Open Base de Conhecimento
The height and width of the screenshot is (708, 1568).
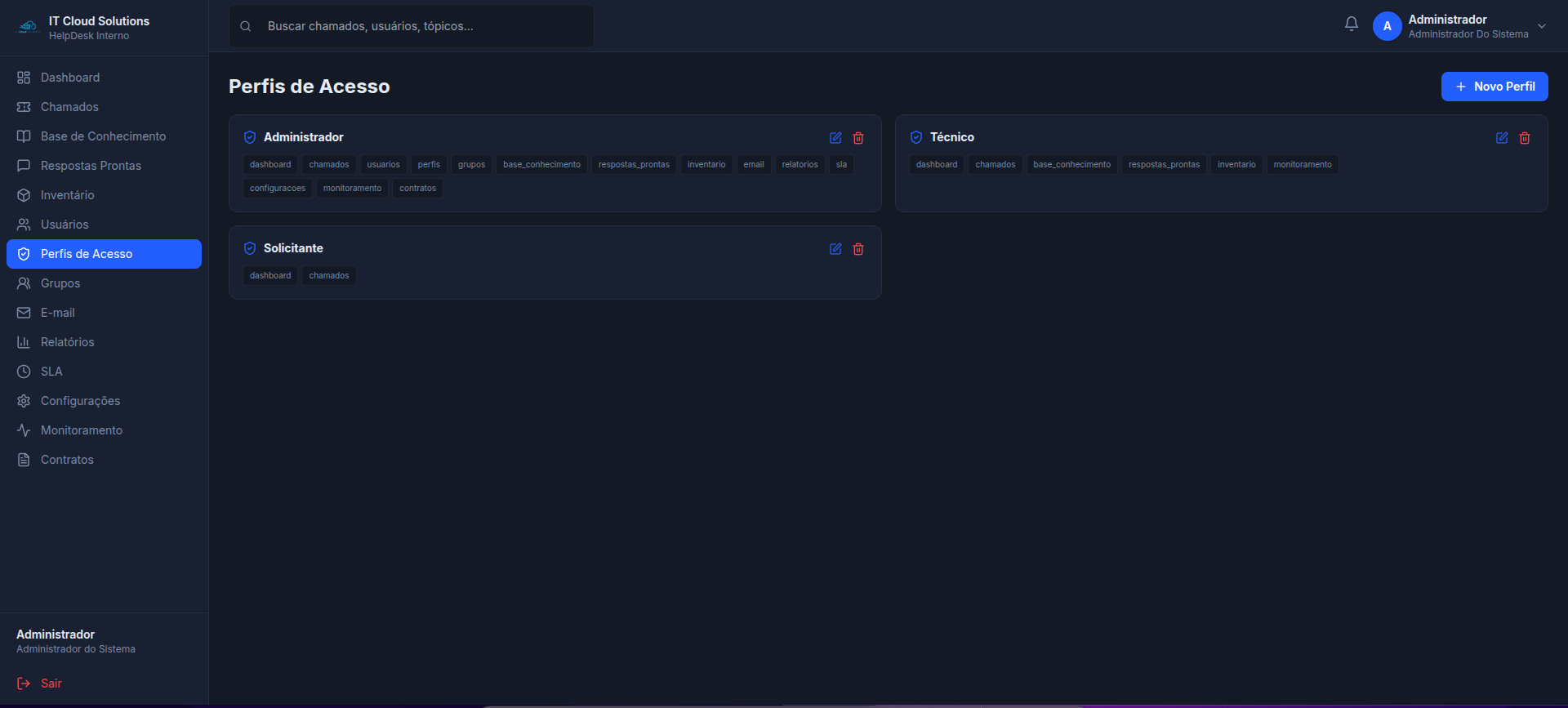click(x=104, y=136)
